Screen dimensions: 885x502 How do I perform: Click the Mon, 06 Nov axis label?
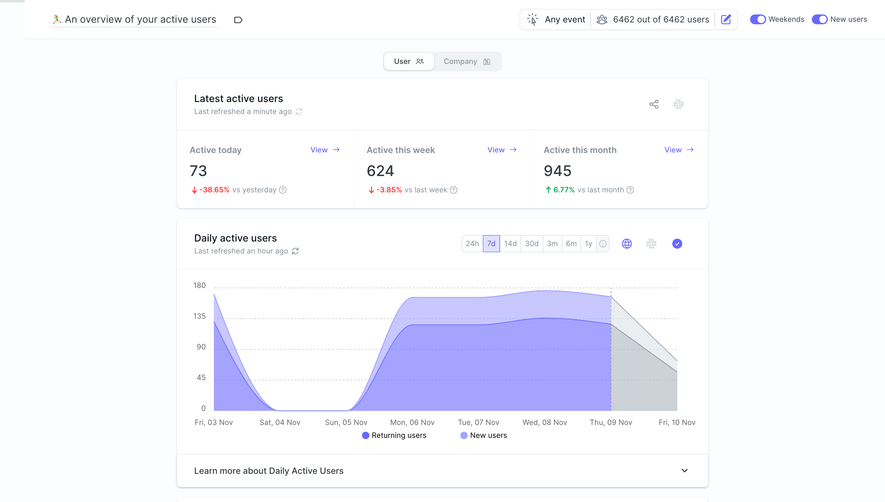tap(412, 422)
